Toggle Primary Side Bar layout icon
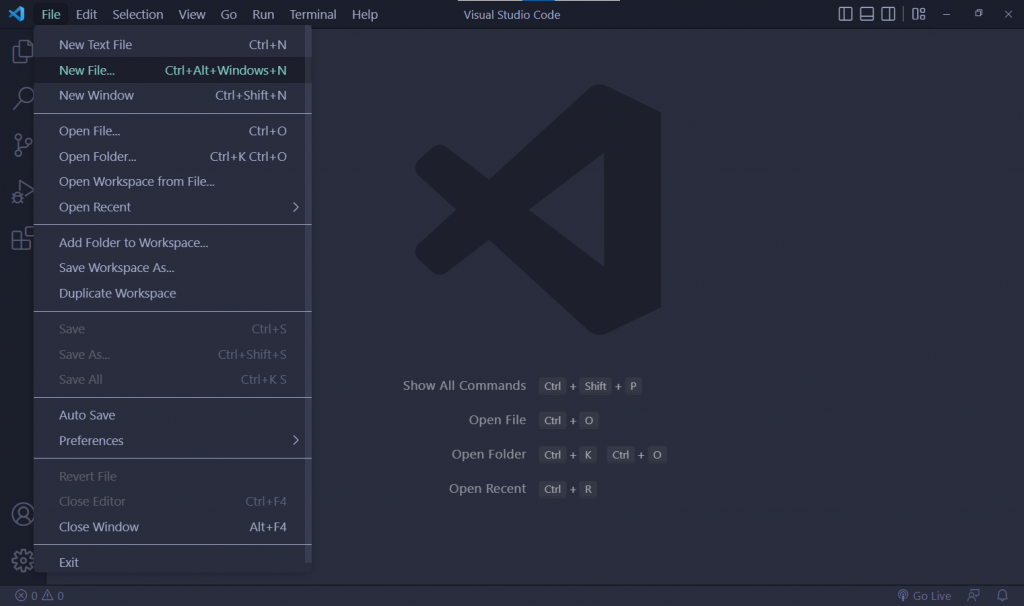 tap(845, 14)
